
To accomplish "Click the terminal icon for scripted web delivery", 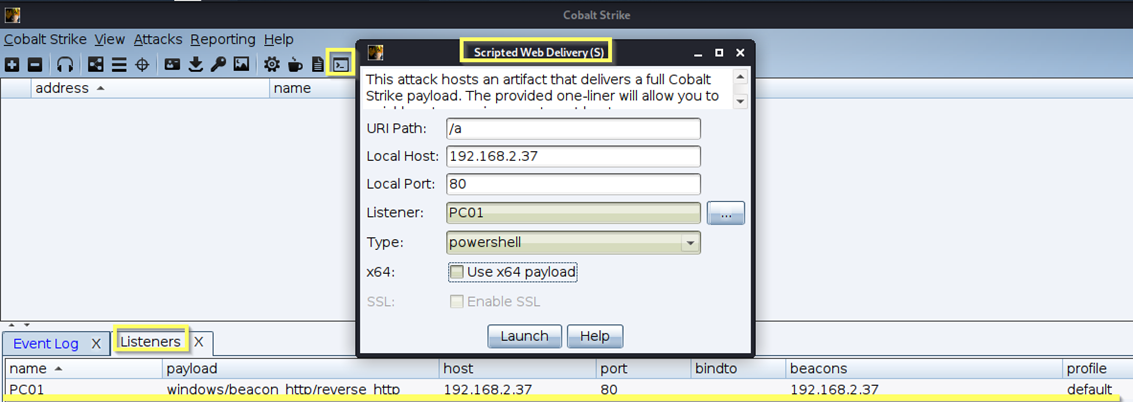I will 342,64.
